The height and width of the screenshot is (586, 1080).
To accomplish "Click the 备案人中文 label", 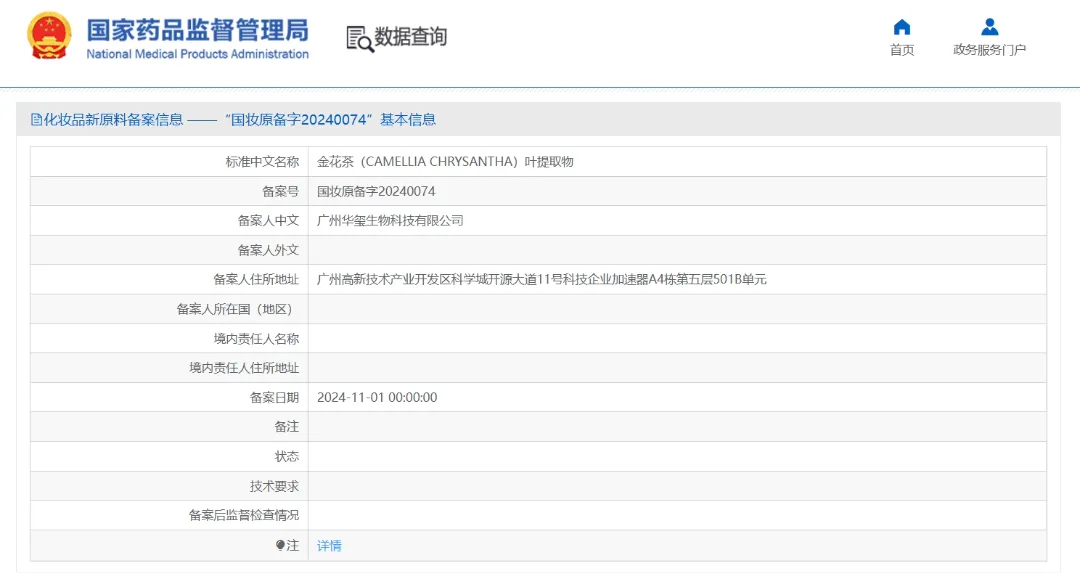I will (269, 220).
